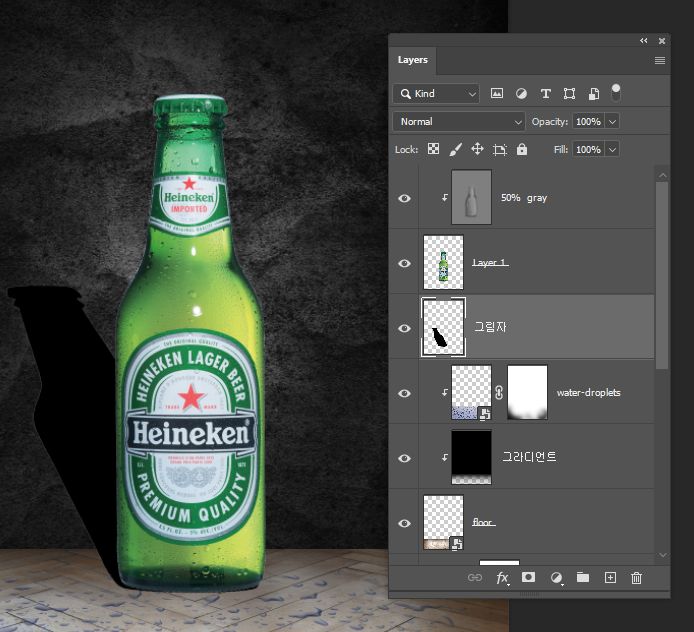Open Layers panel hamburger menu

pyautogui.click(x=660, y=61)
